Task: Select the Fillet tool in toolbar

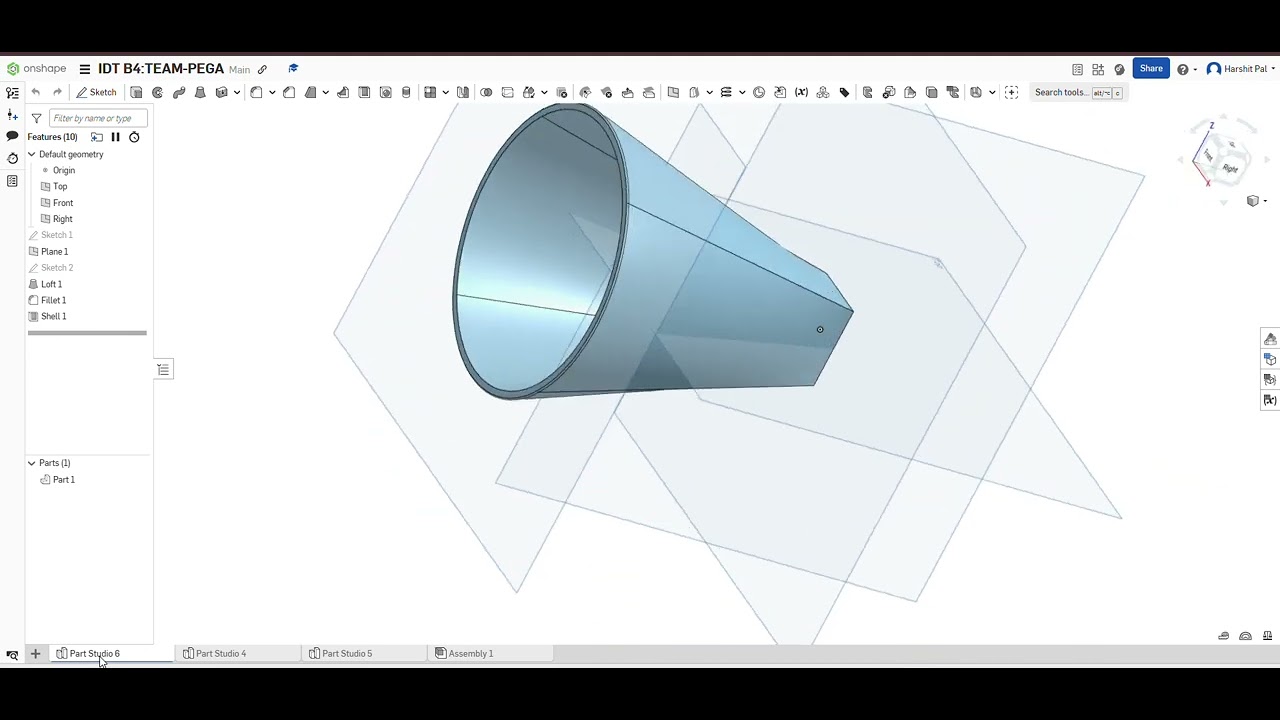Action: [256, 92]
